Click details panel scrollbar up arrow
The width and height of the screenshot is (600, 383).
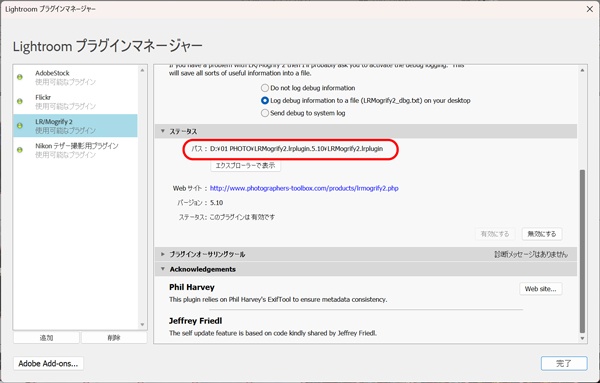click(582, 70)
